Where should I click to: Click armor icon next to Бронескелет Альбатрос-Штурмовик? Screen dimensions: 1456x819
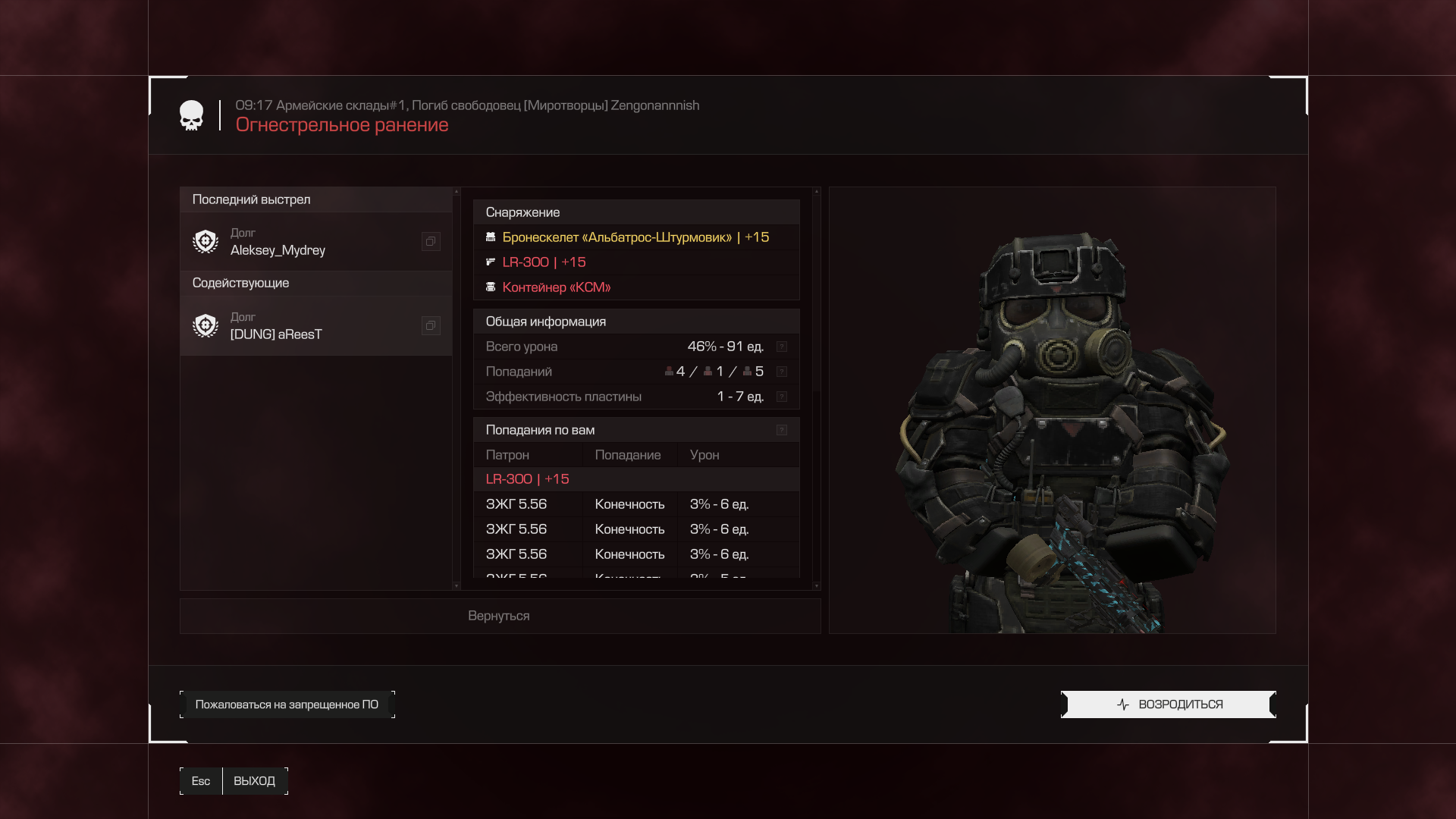491,237
